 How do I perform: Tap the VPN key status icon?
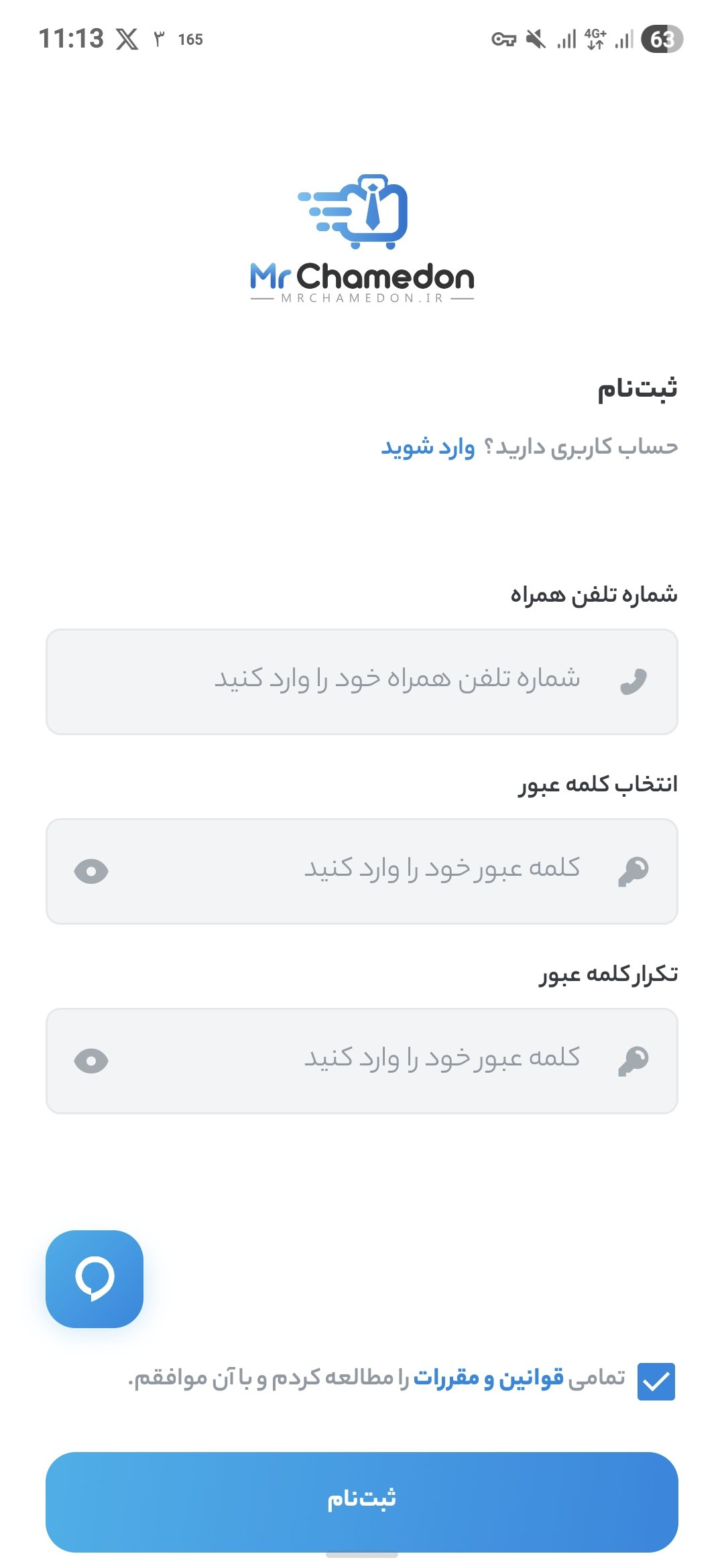click(x=503, y=39)
